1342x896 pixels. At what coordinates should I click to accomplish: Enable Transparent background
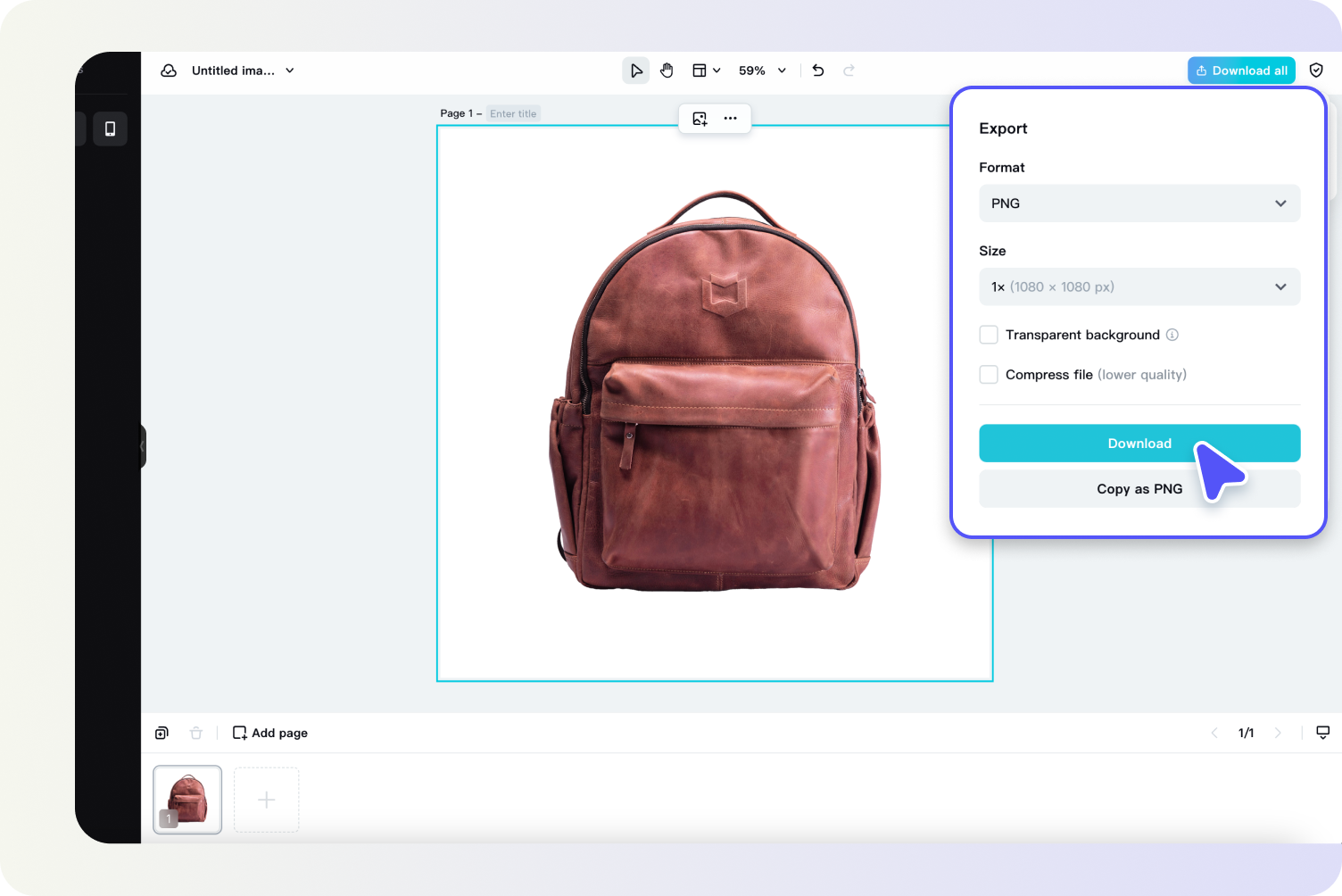(988, 334)
